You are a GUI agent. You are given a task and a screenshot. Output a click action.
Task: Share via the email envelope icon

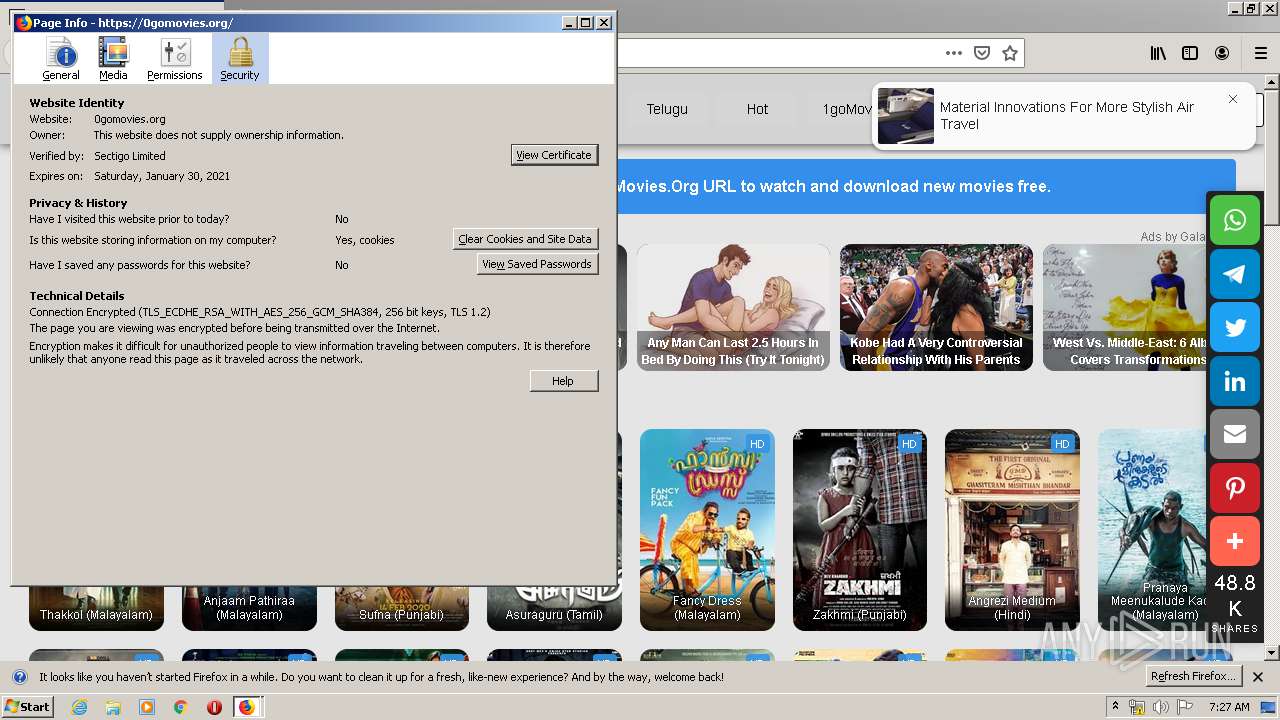pos(1235,434)
